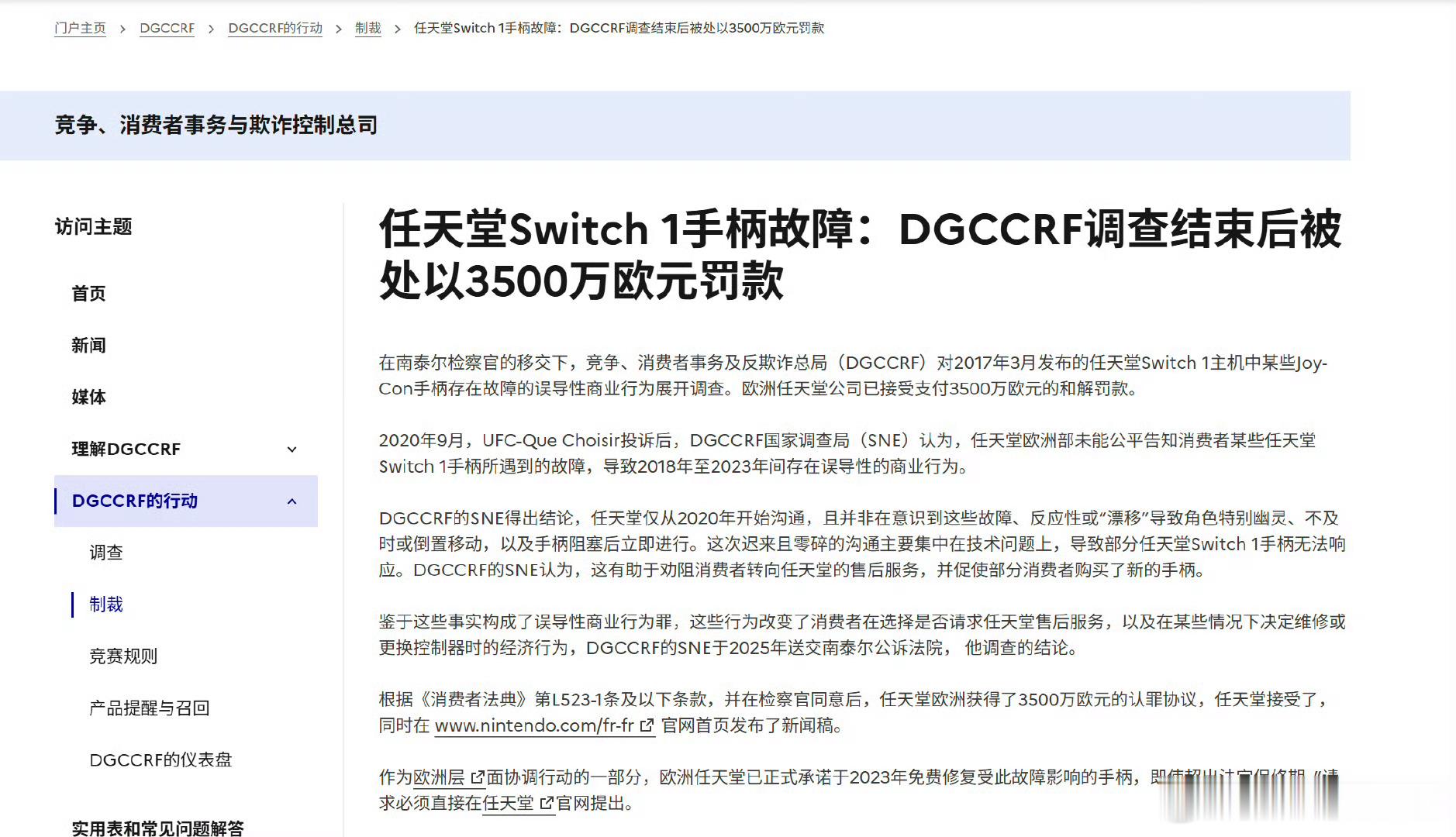Image resolution: width=1456 pixels, height=837 pixels.
Task: Open DGCCRF的仪表盘 submenu item
Action: pyautogui.click(x=160, y=759)
